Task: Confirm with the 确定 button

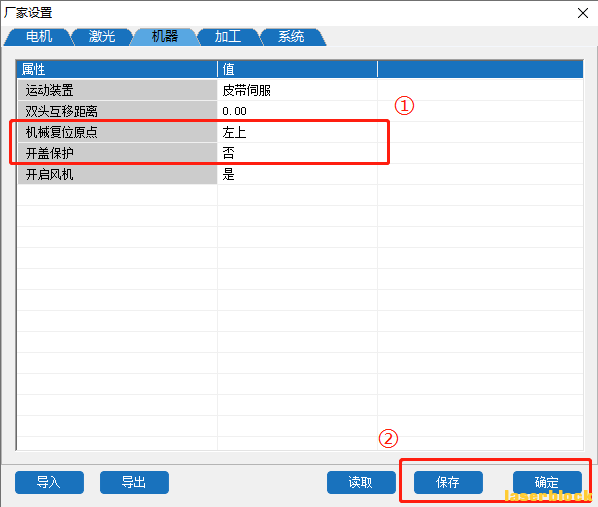Action: 547,482
